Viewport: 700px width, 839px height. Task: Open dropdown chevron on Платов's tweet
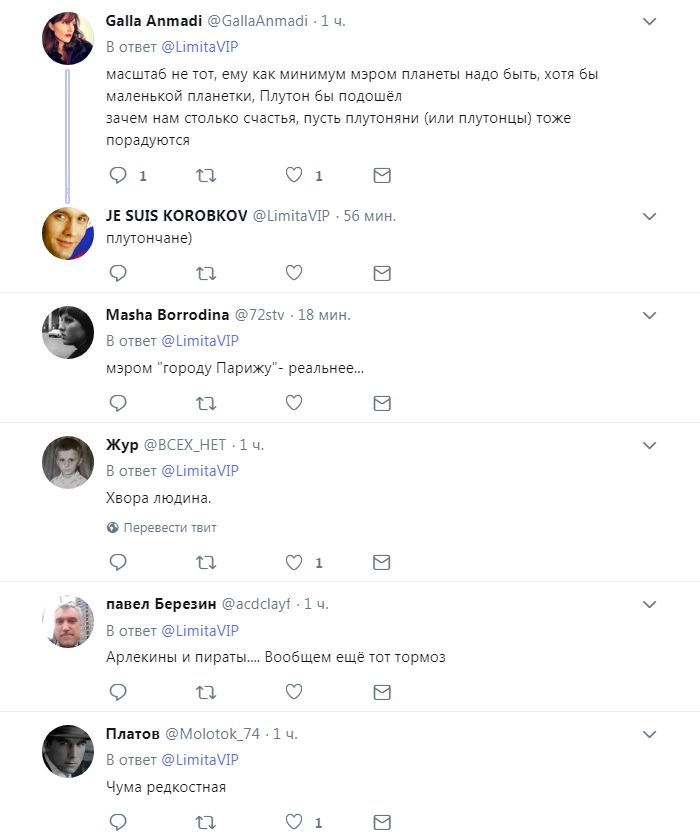pyautogui.click(x=649, y=734)
